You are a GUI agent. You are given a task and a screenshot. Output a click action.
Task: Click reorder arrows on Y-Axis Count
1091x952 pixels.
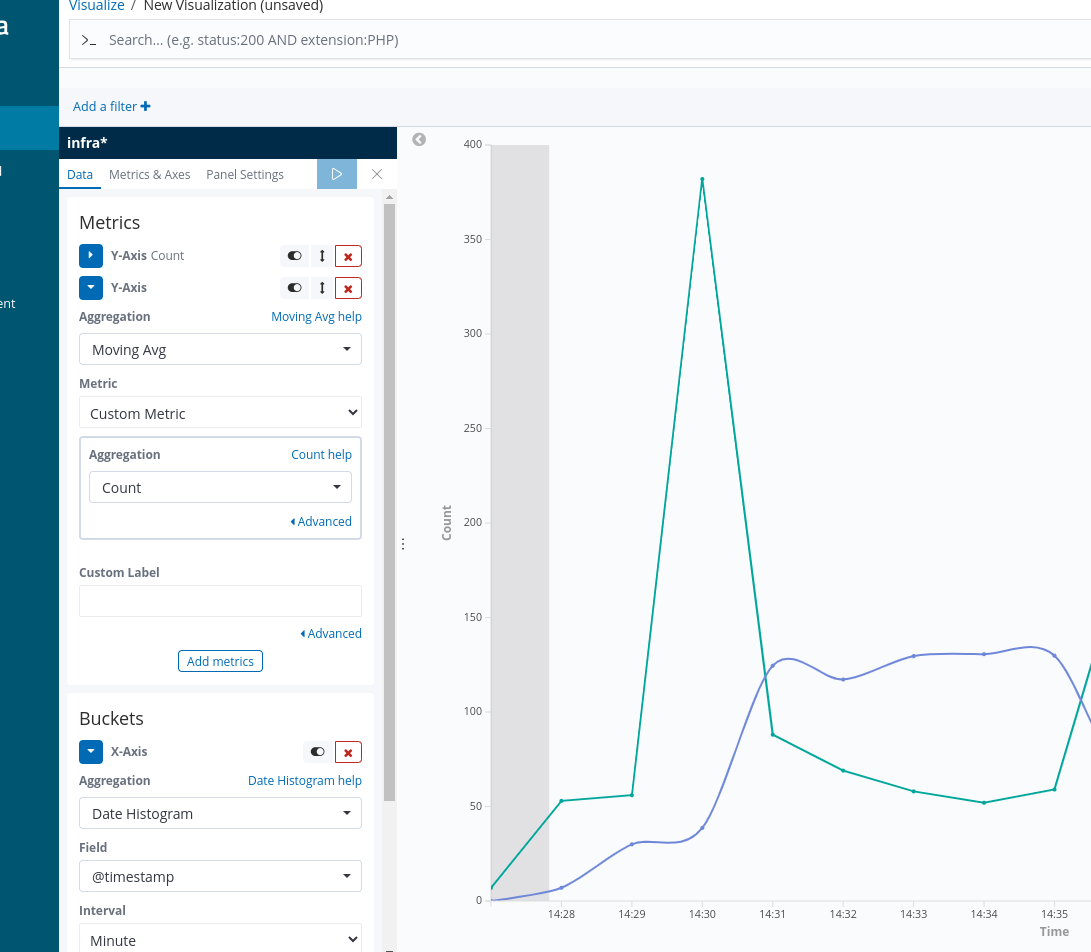tap(322, 256)
